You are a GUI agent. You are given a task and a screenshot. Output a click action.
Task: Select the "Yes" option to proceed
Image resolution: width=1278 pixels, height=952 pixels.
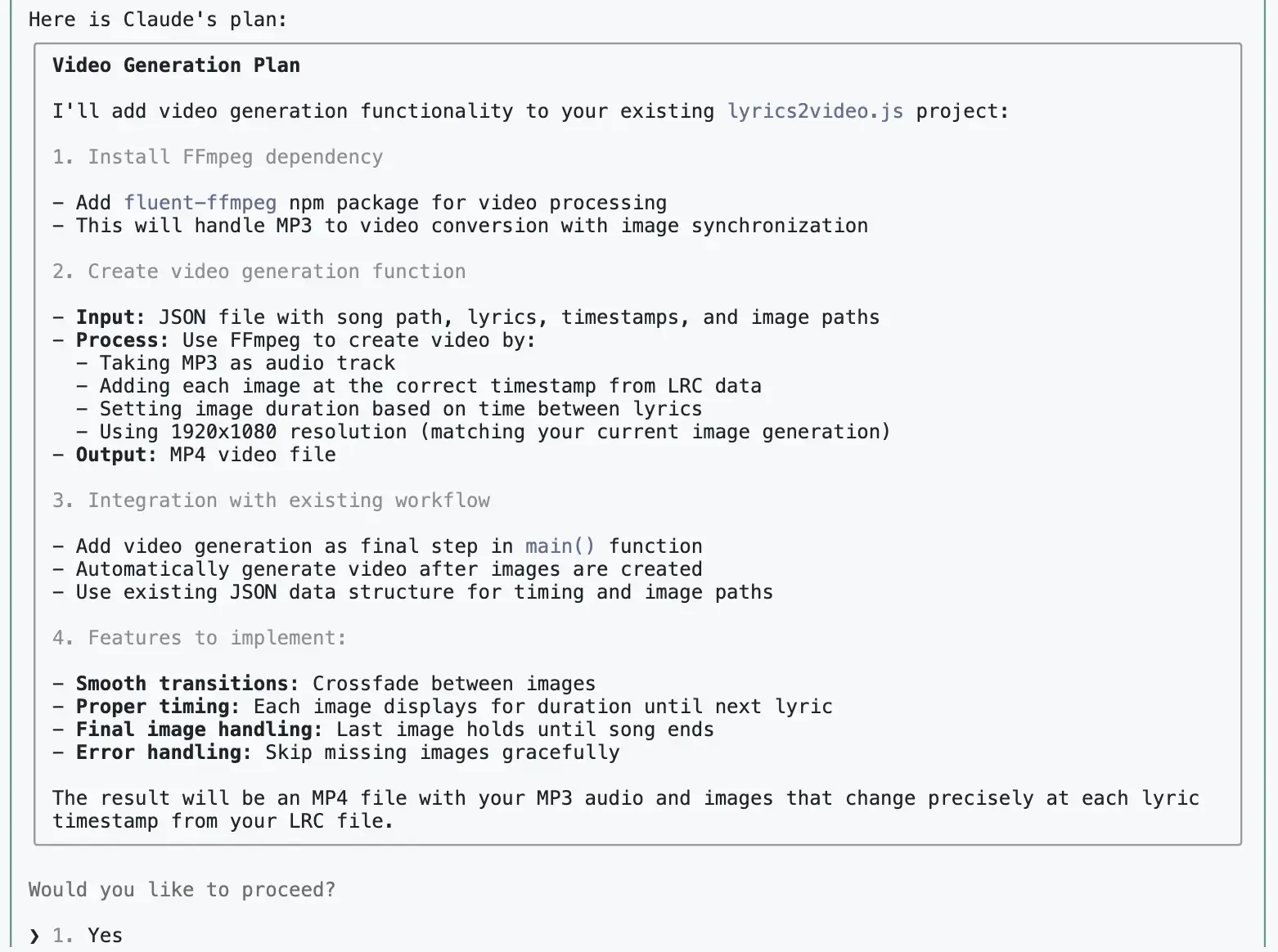105,935
